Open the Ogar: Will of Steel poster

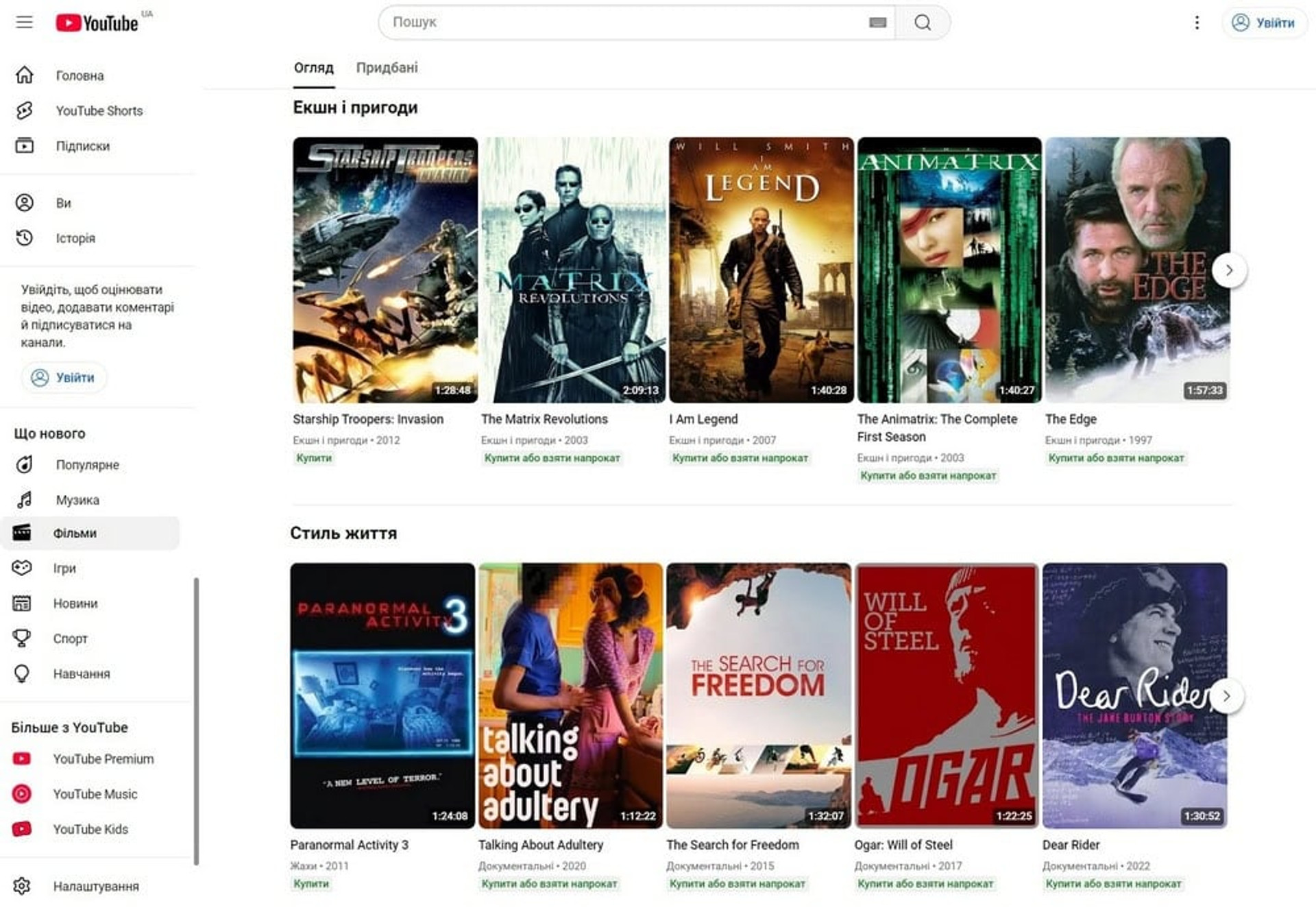(x=947, y=695)
